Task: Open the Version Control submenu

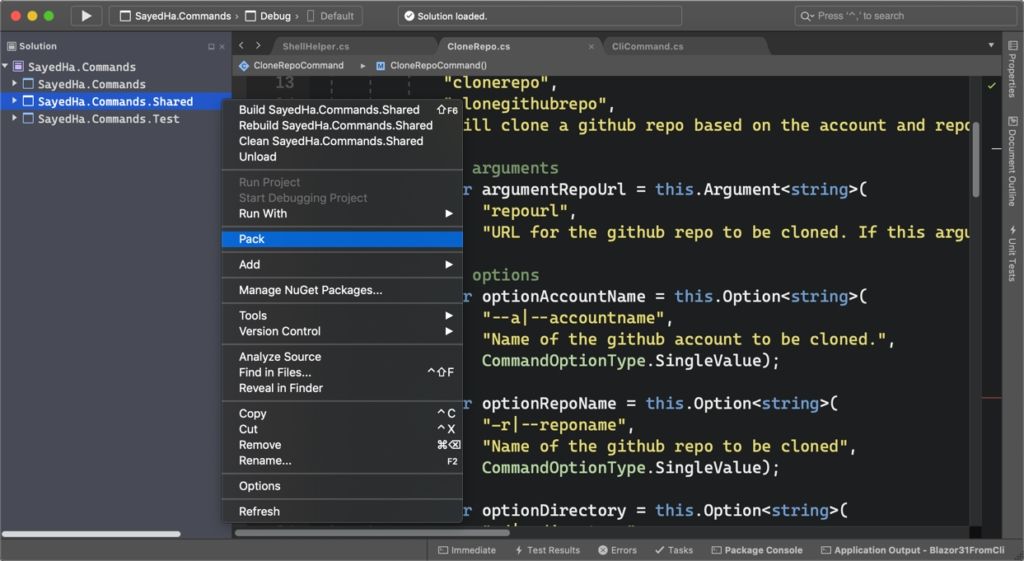Action: coord(342,331)
